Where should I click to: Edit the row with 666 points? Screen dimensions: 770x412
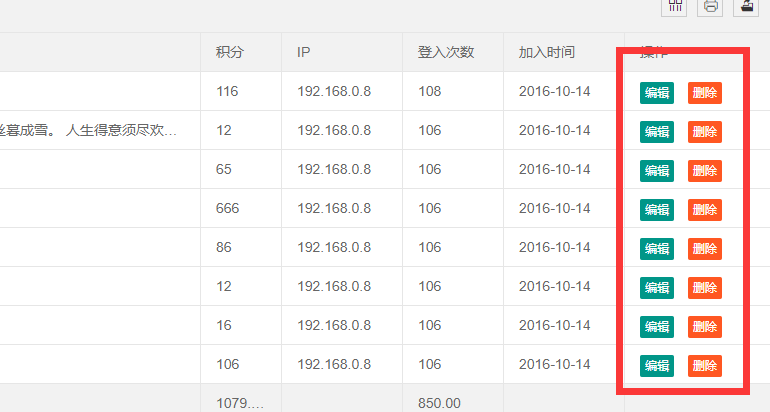pos(657,210)
